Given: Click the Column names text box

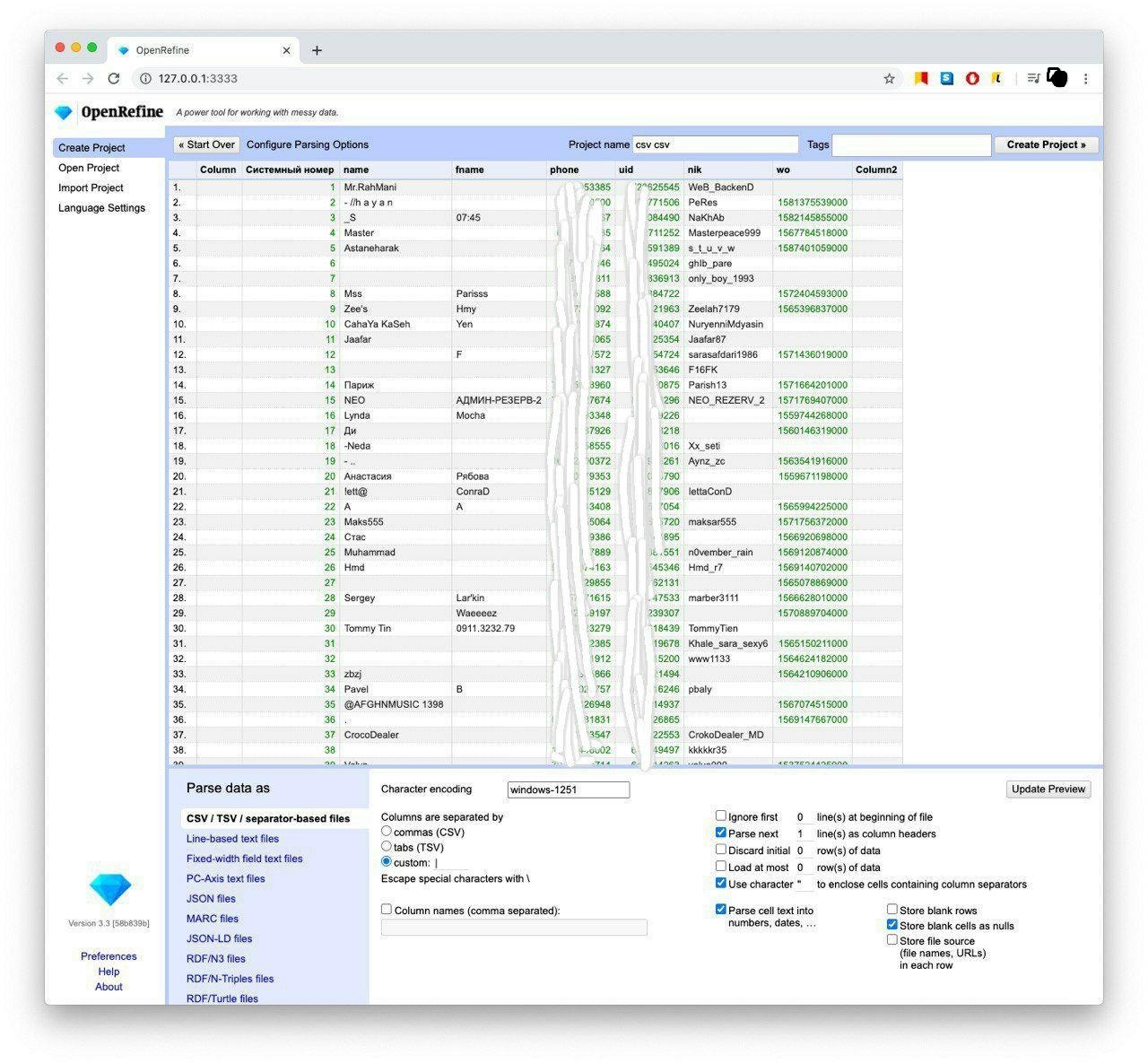Looking at the screenshot, I should [x=514, y=928].
